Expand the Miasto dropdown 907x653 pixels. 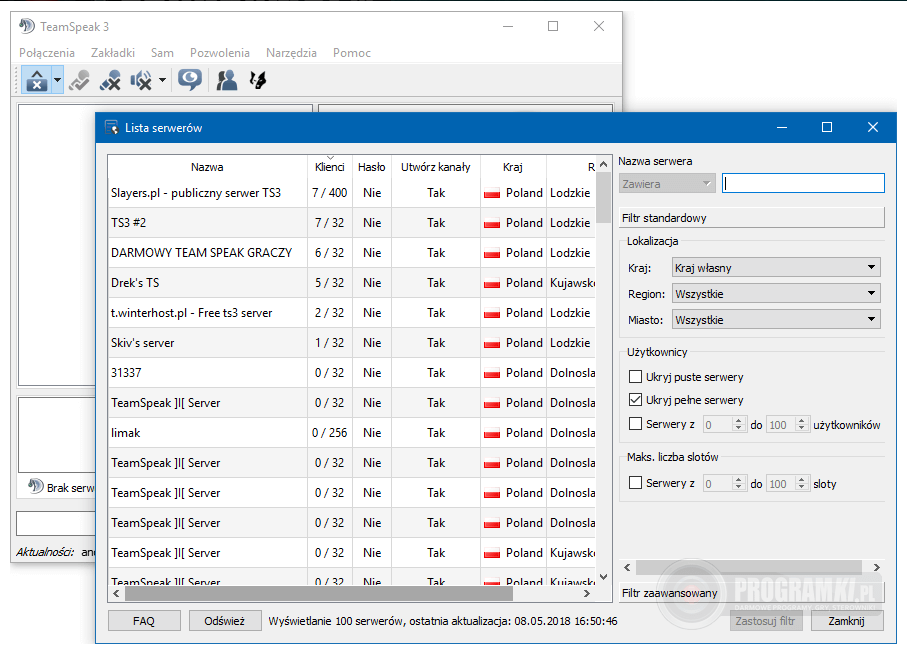pyautogui.click(x=776, y=320)
